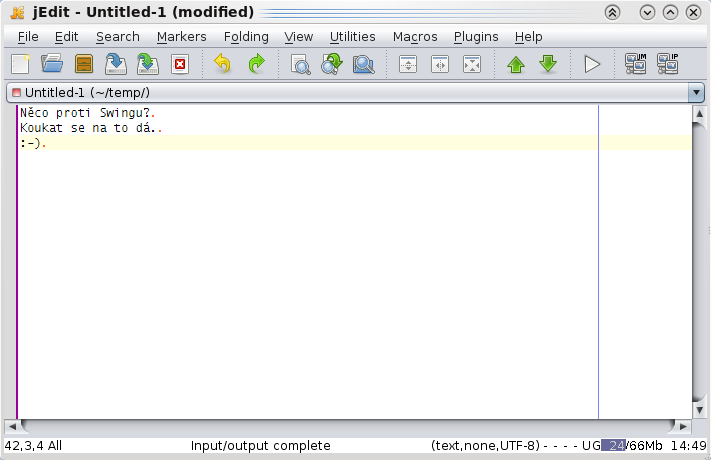711x460 pixels.
Task: Click the IP toolbar icon
Action: coord(668,64)
